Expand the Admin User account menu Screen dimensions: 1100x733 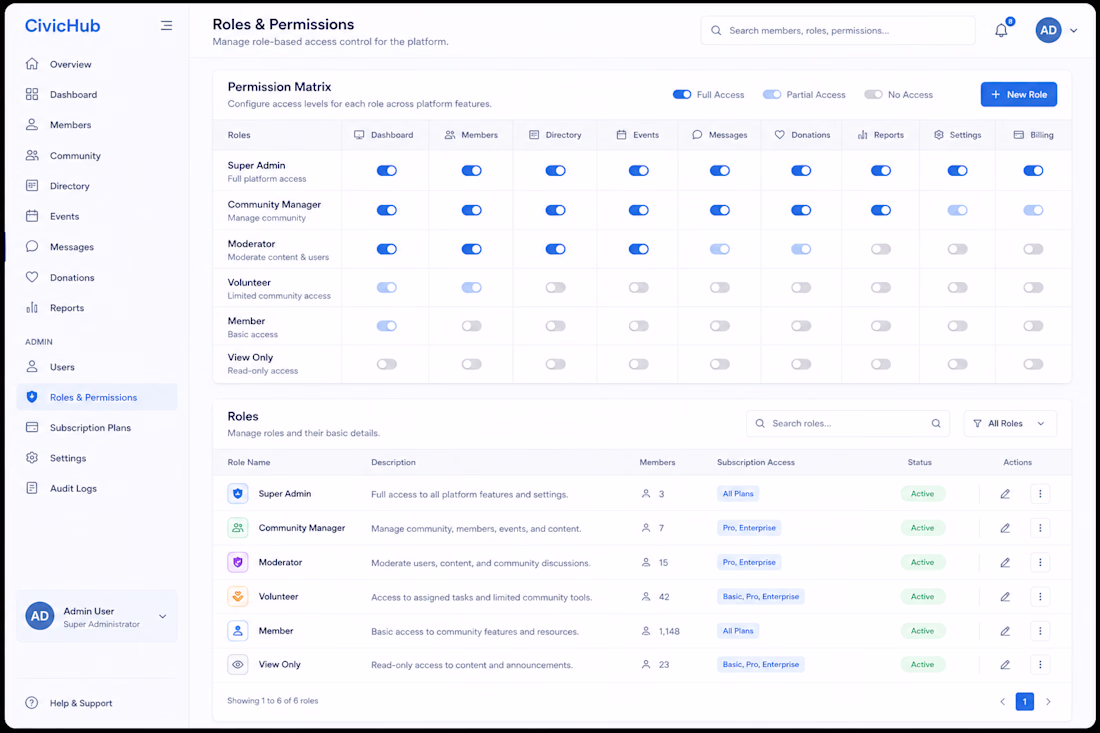(x=97, y=617)
